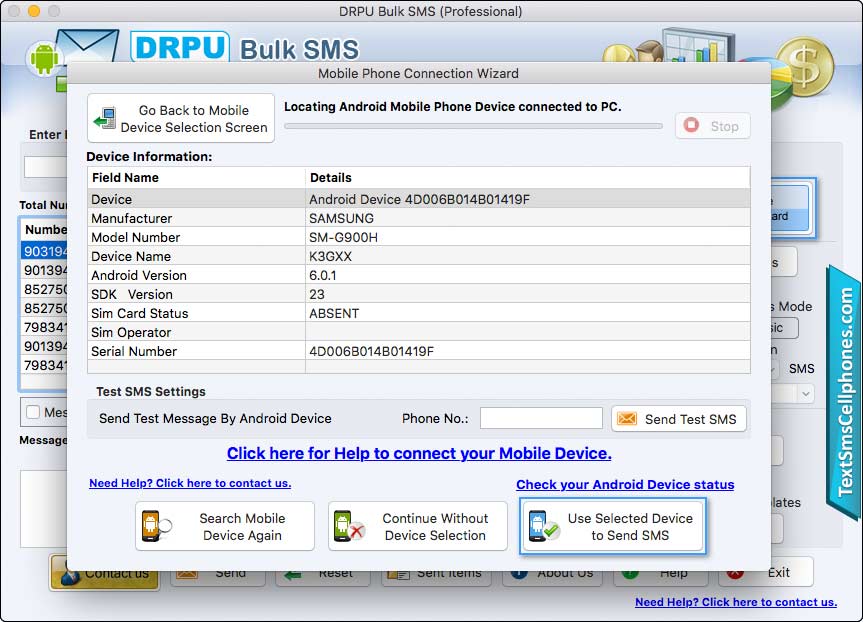Click Search Mobile Device Again button
Image resolution: width=863 pixels, height=622 pixels.
225,526
